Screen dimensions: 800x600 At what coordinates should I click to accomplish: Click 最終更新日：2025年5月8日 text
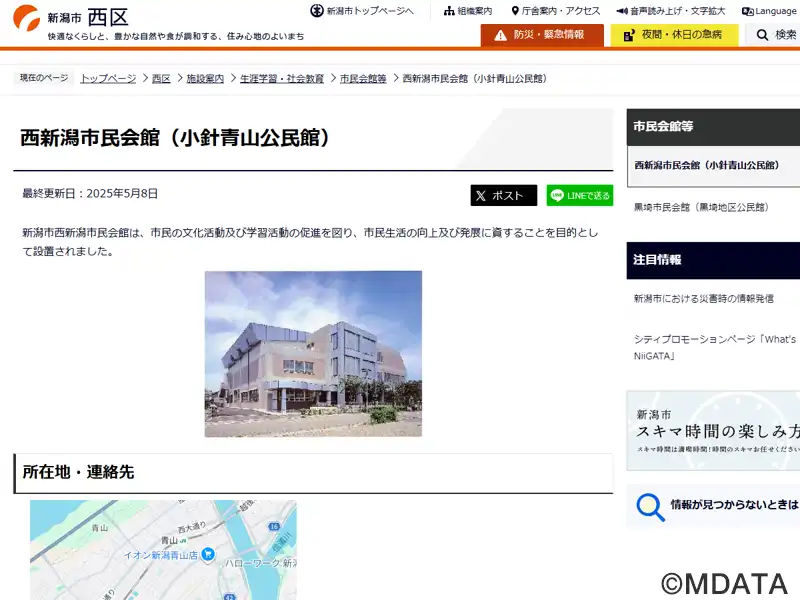tap(90, 193)
